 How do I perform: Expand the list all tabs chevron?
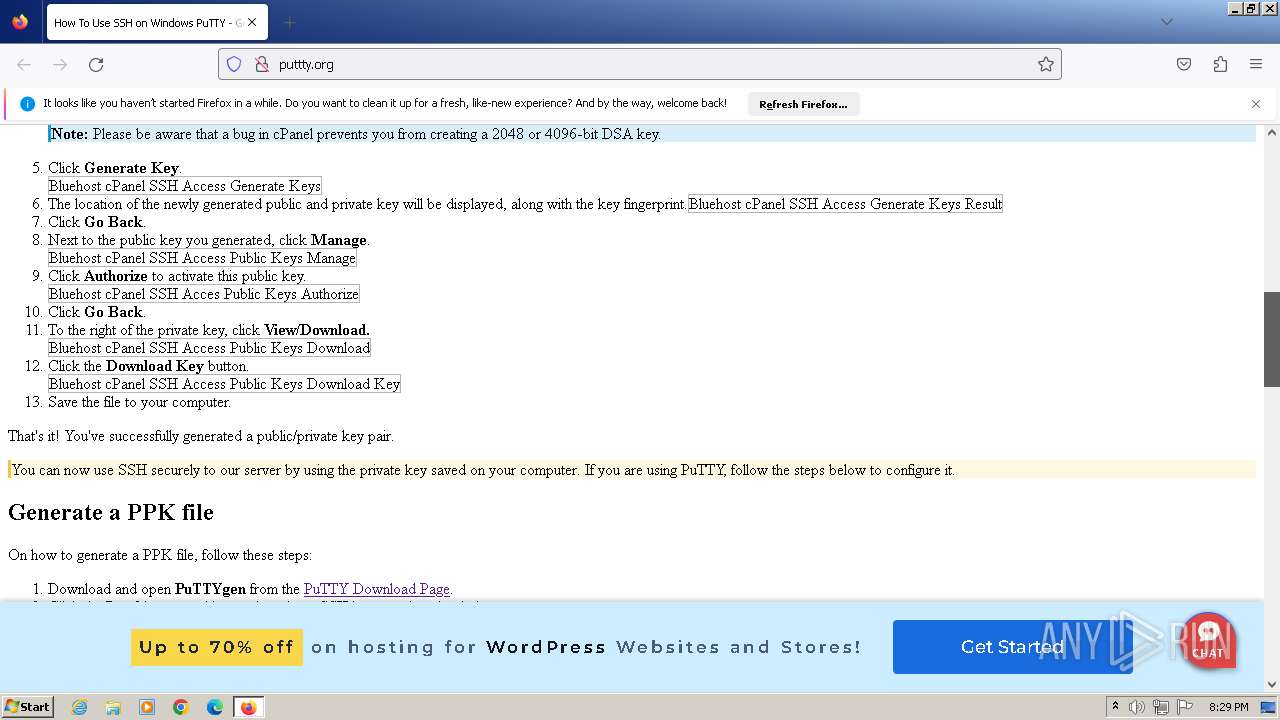(1166, 22)
